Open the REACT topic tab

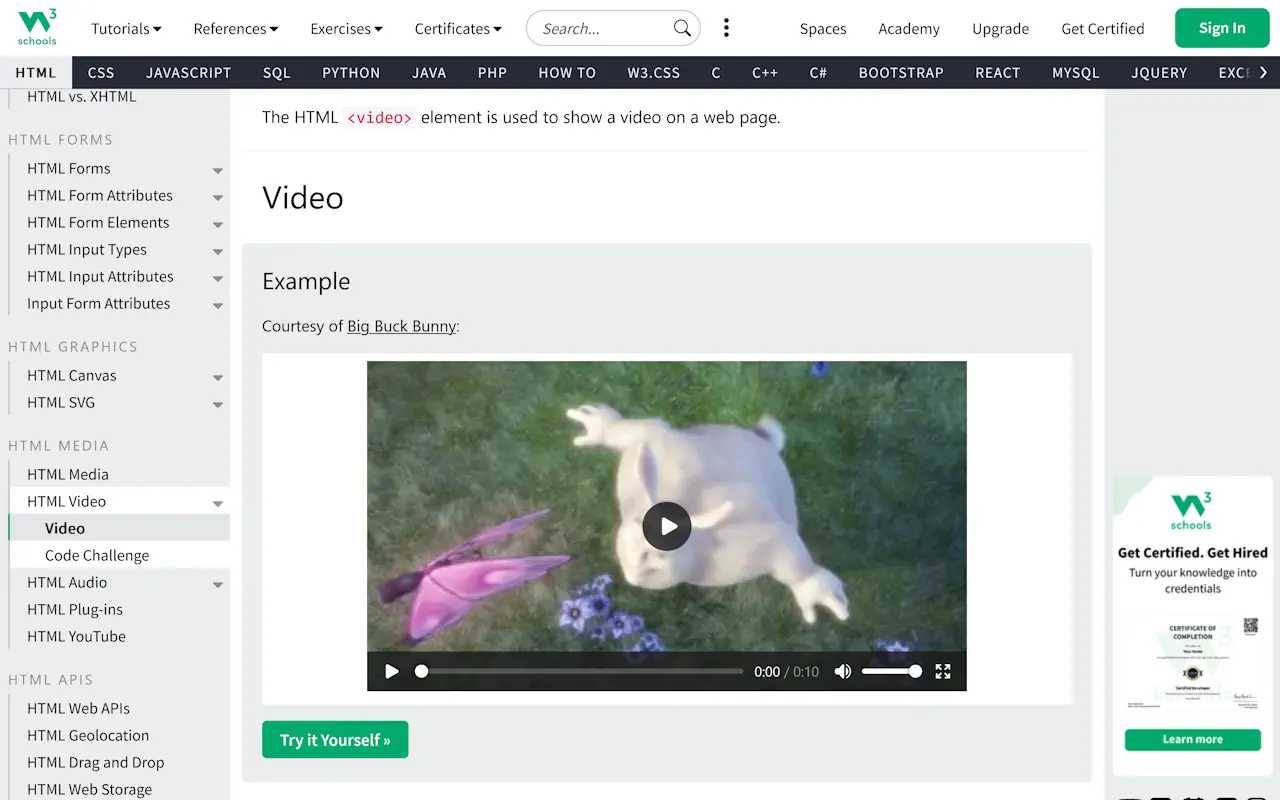tap(998, 72)
